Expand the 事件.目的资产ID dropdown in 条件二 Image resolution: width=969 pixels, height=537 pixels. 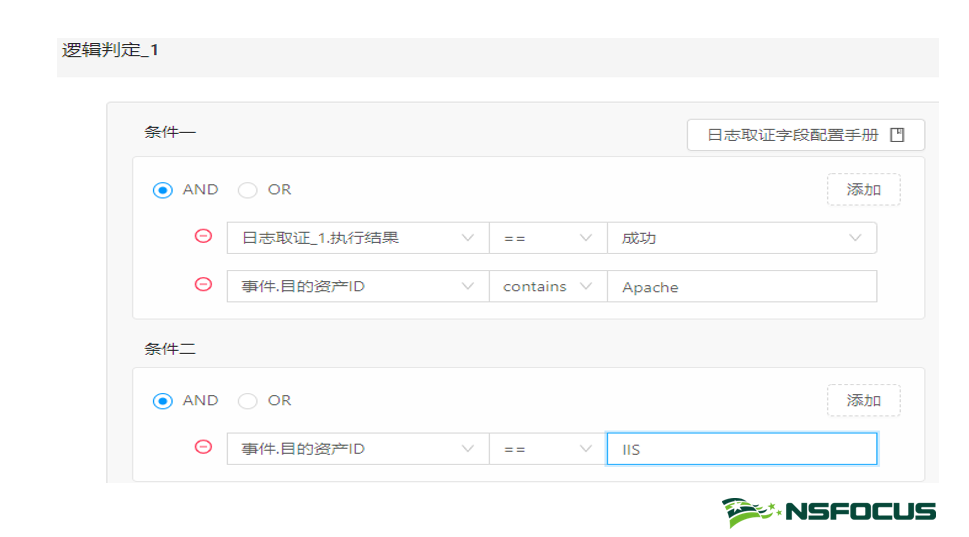[357, 449]
